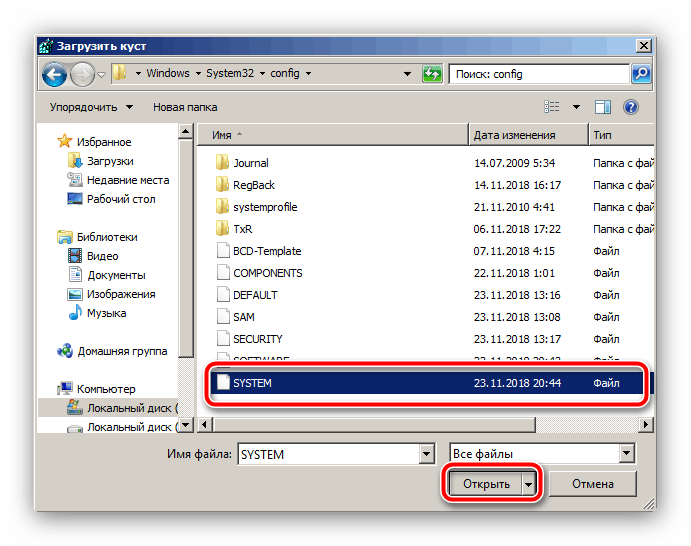Click the folder icon in the address bar
Screen dimensions: 691x546
[119, 73]
